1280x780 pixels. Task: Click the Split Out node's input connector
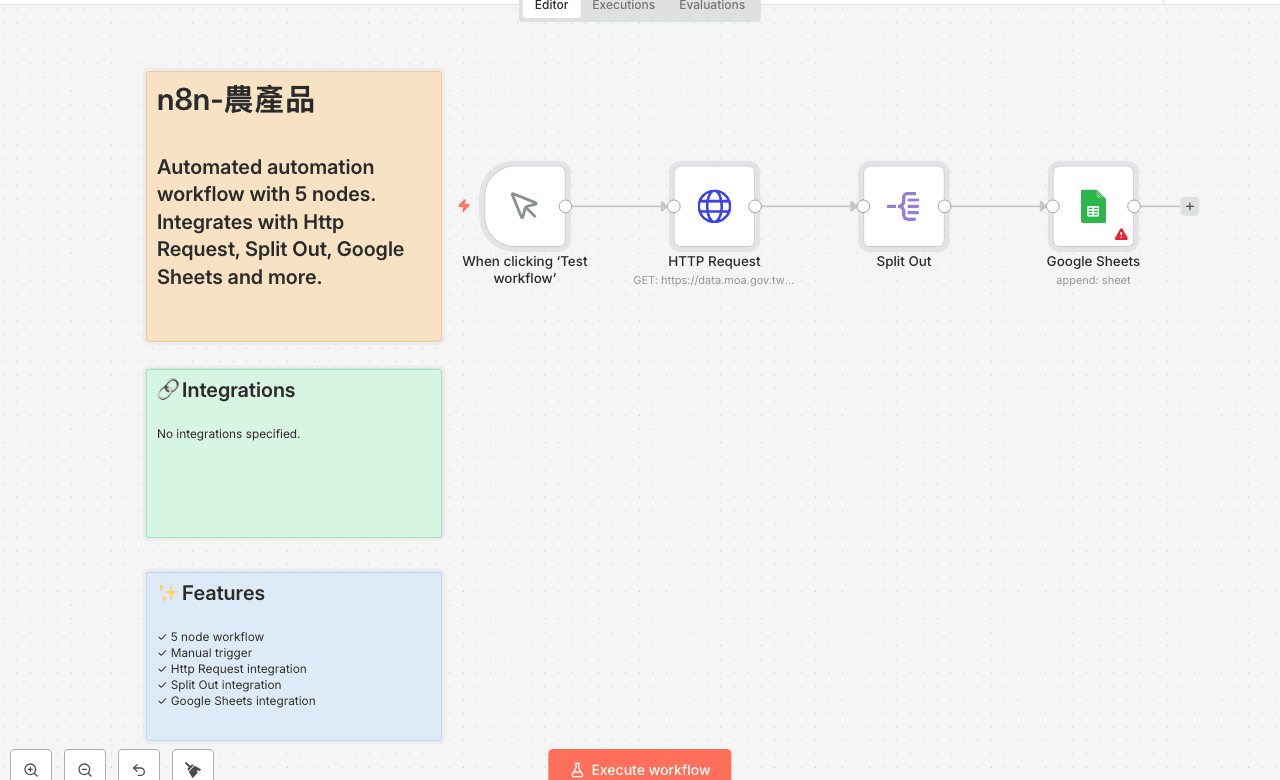863,207
